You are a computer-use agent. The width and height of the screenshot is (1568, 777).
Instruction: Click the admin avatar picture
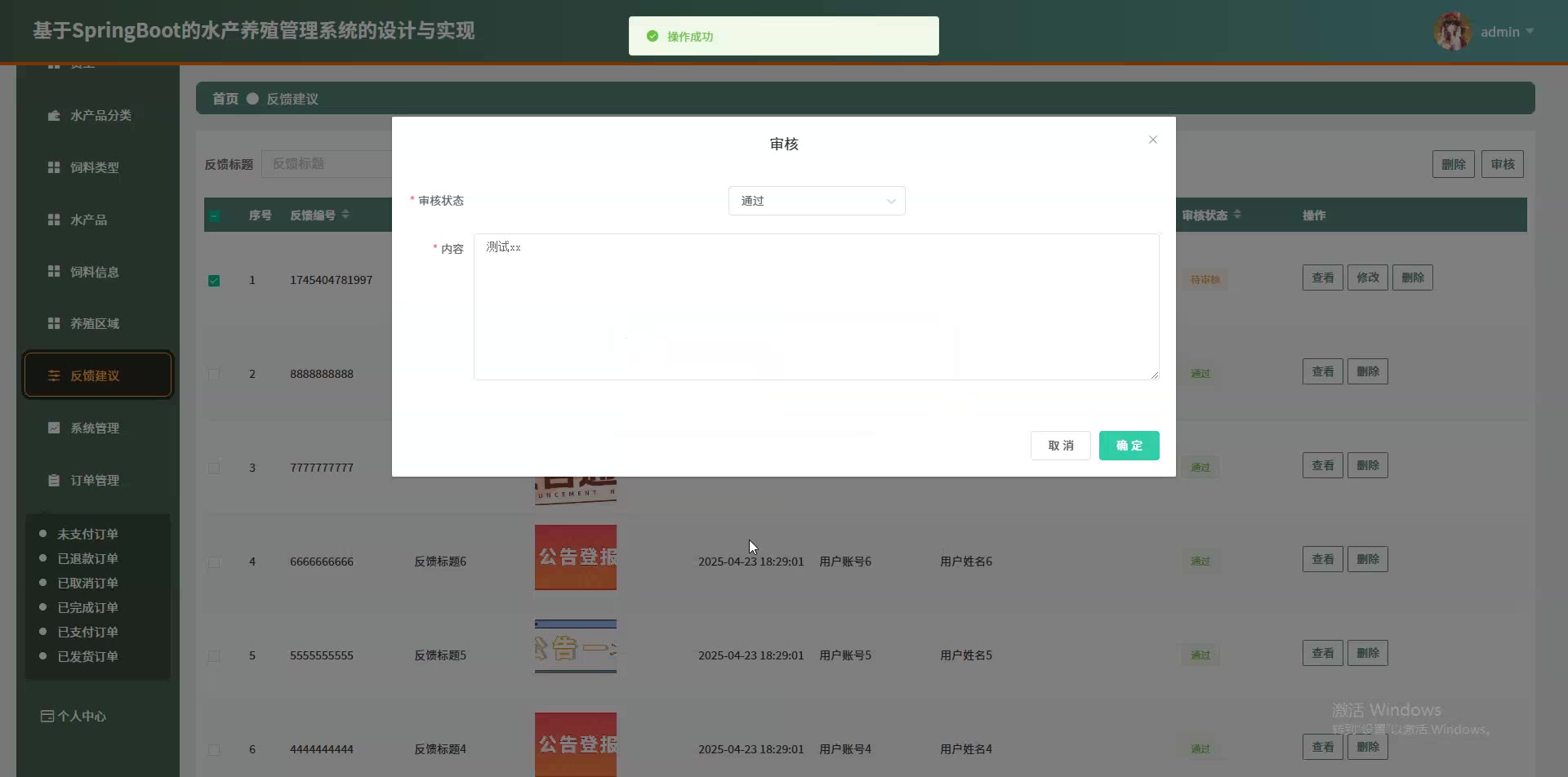click(x=1452, y=32)
